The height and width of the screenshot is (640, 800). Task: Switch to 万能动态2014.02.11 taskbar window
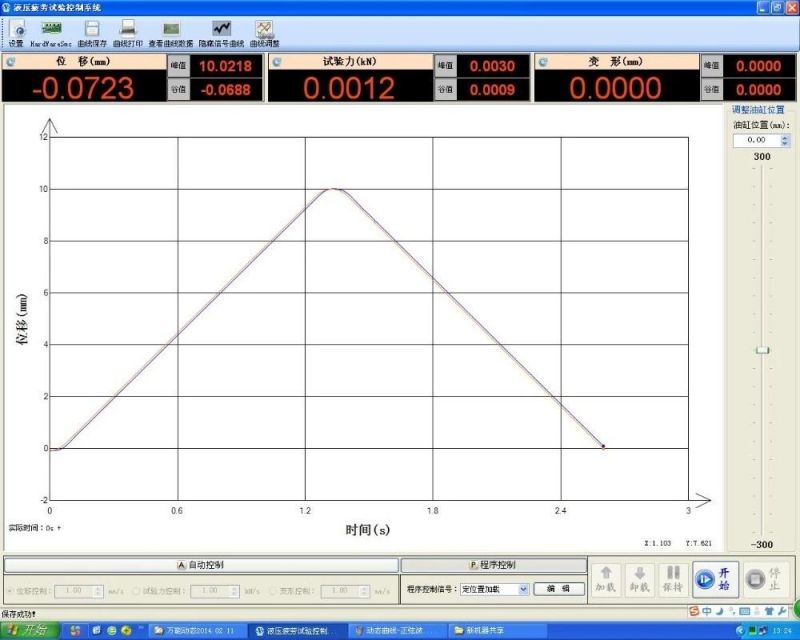(x=195, y=631)
